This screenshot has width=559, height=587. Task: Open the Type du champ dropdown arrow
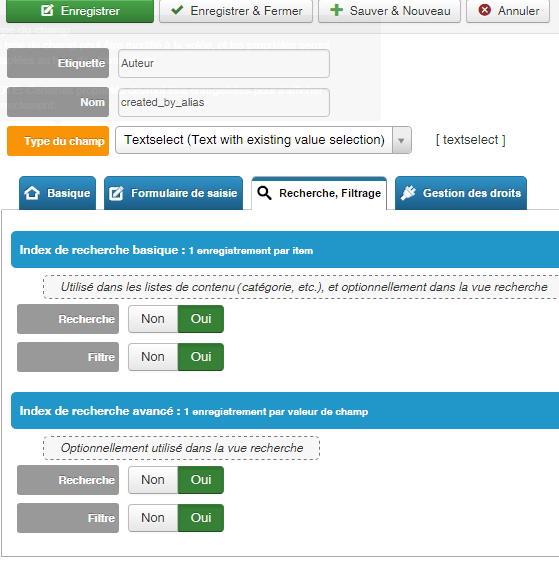click(401, 140)
